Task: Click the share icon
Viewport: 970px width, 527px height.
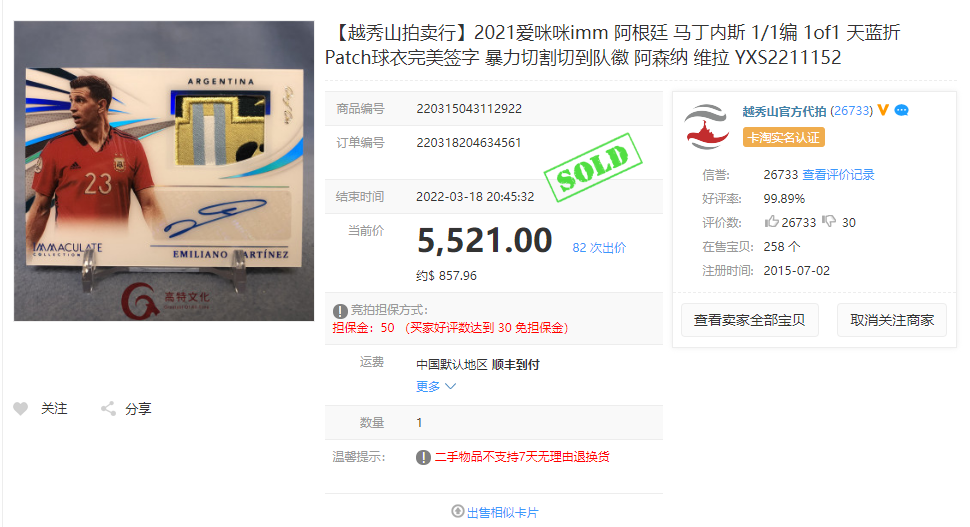Action: [108, 409]
